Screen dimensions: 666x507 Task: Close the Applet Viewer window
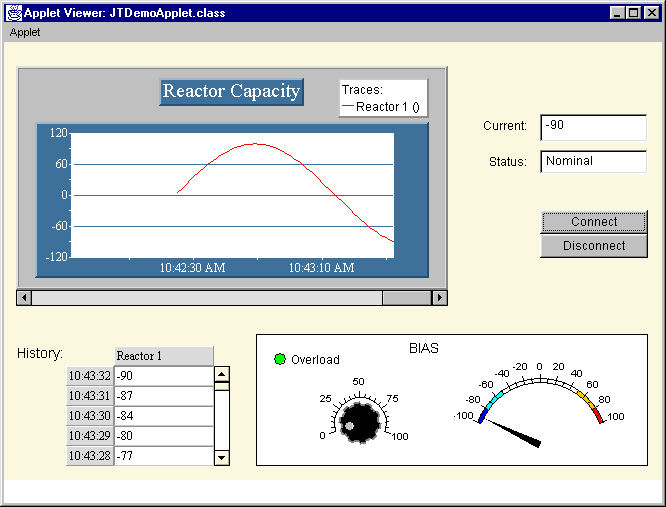[x=651, y=13]
